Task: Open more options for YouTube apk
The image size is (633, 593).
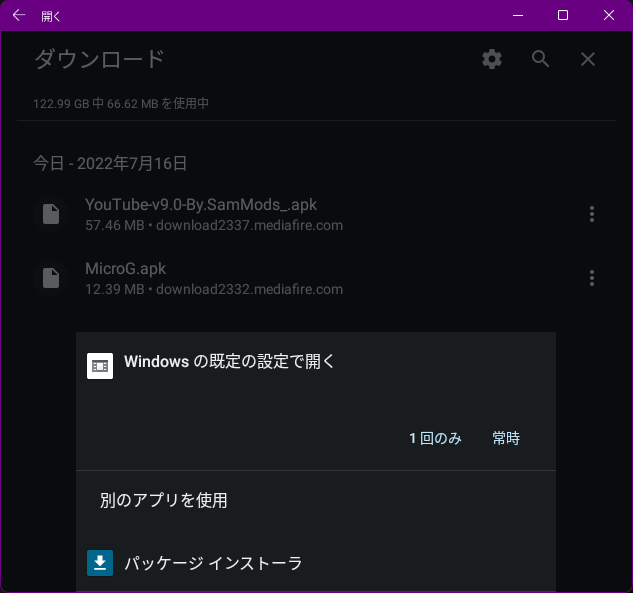Action: (592, 214)
